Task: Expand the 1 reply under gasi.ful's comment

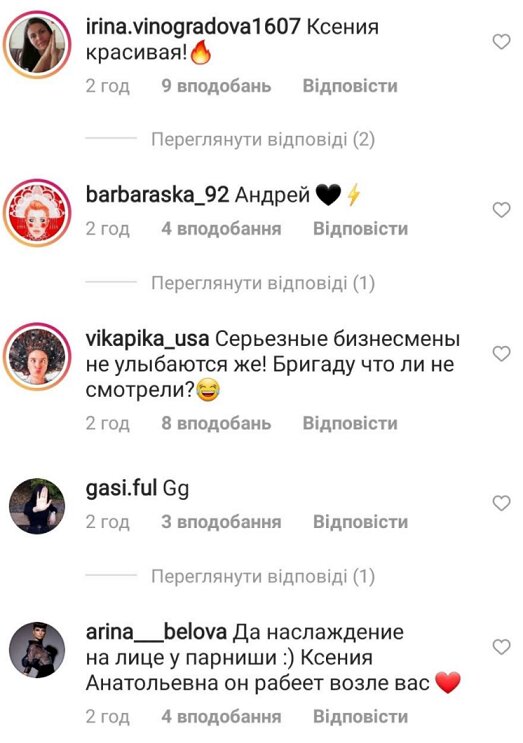Action: coord(263,576)
